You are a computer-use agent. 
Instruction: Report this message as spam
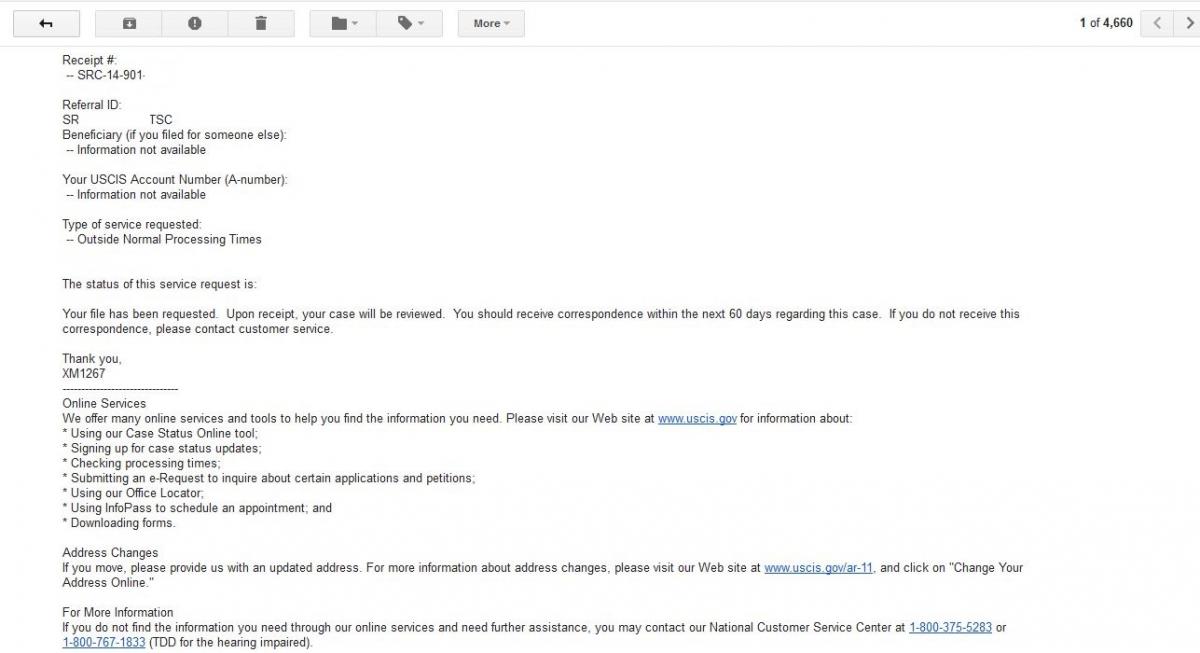(194, 23)
